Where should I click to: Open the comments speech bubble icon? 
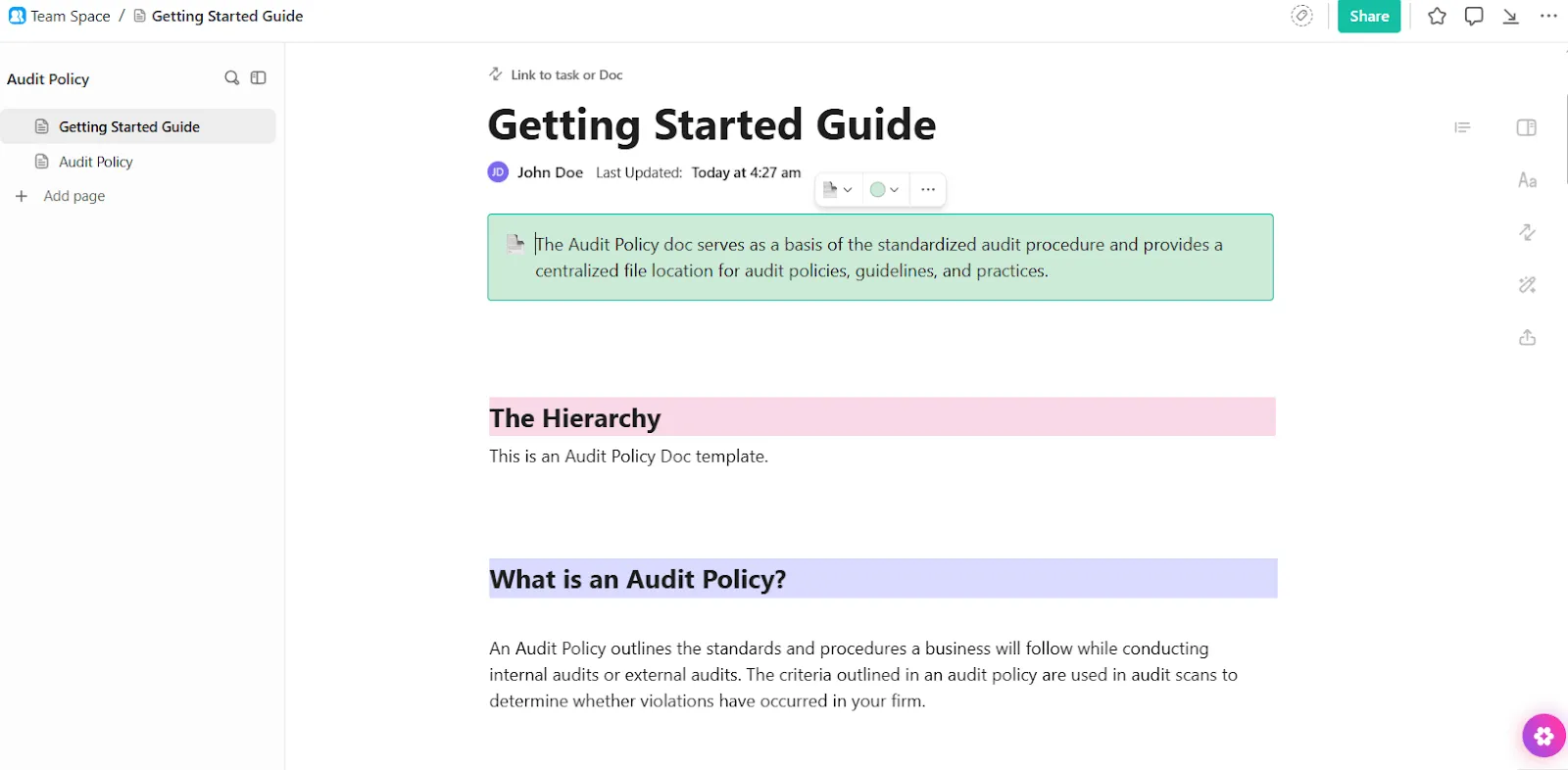tap(1474, 17)
